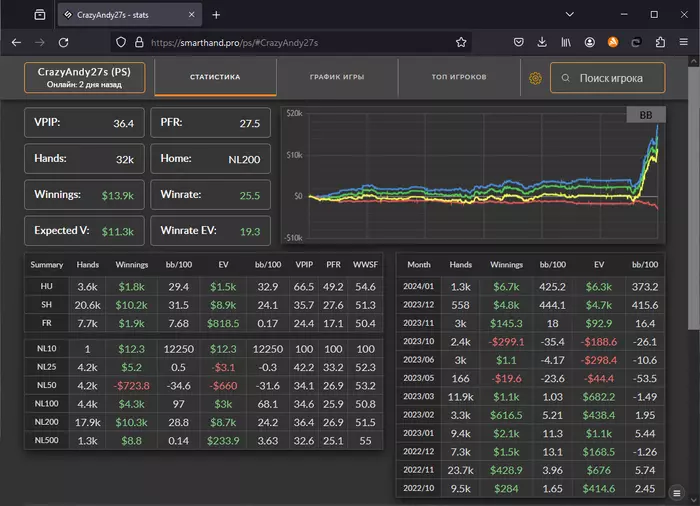The height and width of the screenshot is (506, 700).
Task: Open a new browser tab
Action: [x=216, y=15]
